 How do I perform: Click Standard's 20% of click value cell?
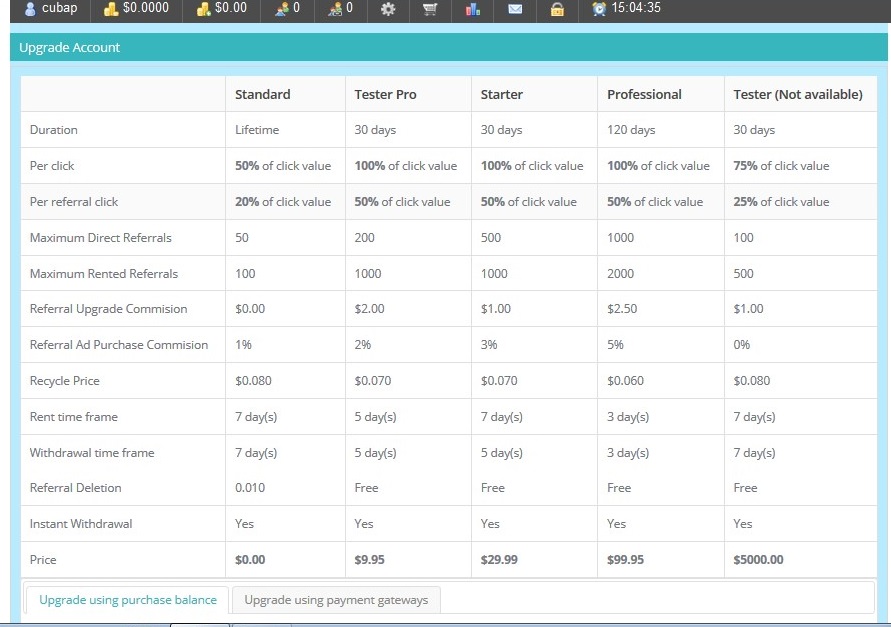[x=283, y=202]
